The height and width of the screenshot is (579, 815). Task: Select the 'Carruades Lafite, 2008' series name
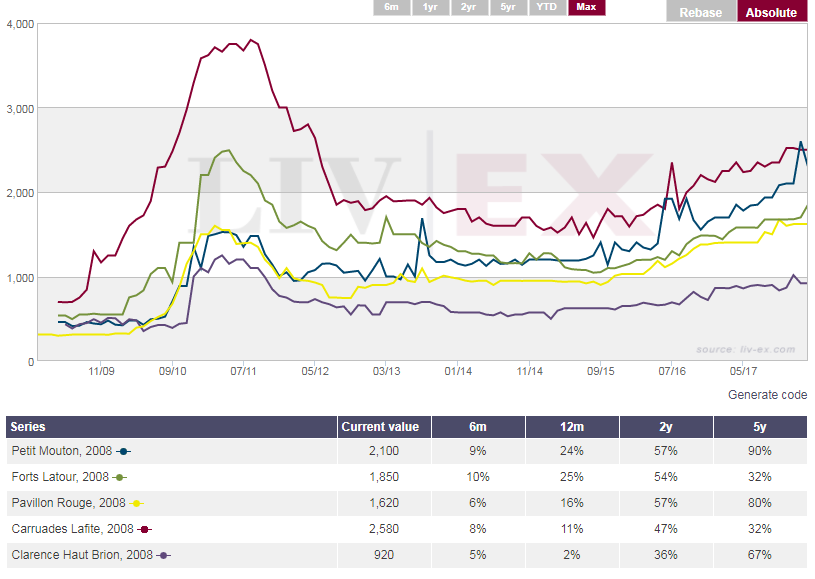pyautogui.click(x=73, y=529)
